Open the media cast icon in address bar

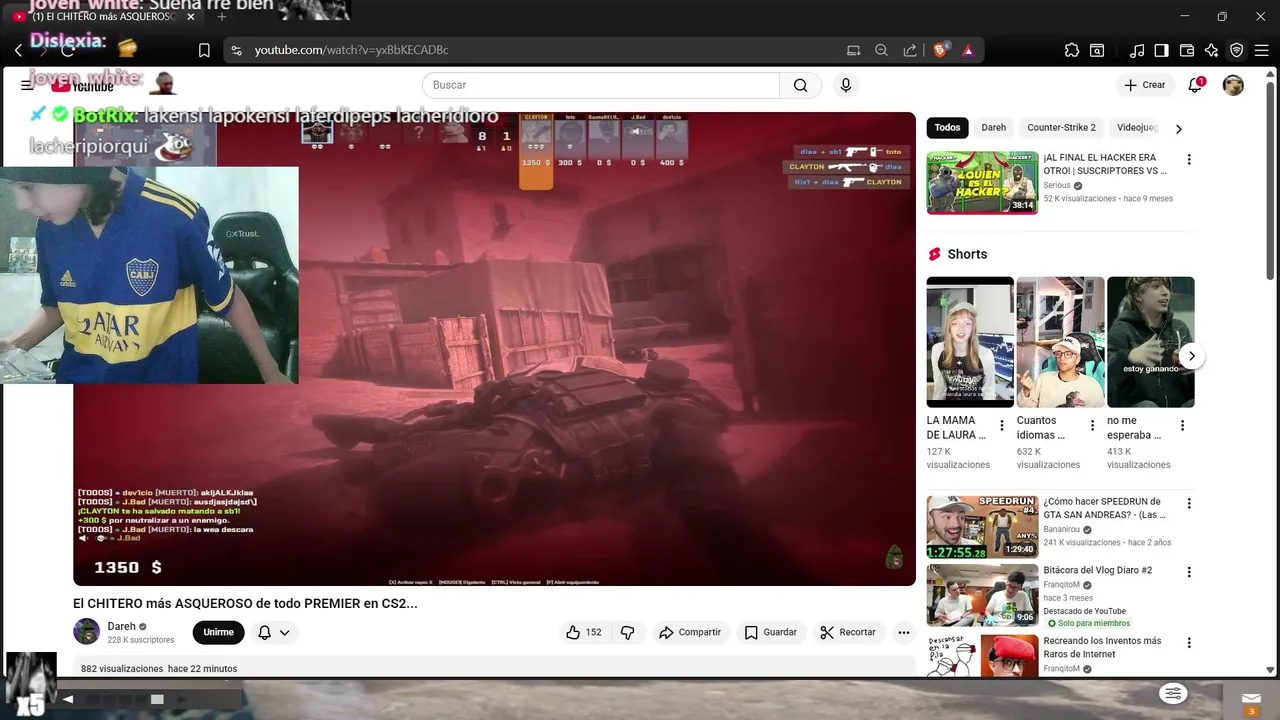853,50
